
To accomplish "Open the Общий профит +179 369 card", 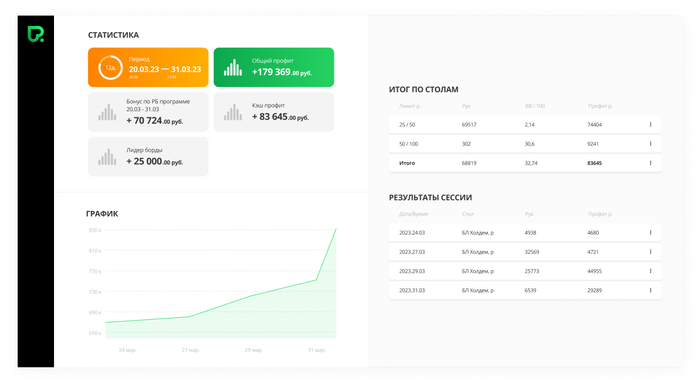I will click(274, 67).
